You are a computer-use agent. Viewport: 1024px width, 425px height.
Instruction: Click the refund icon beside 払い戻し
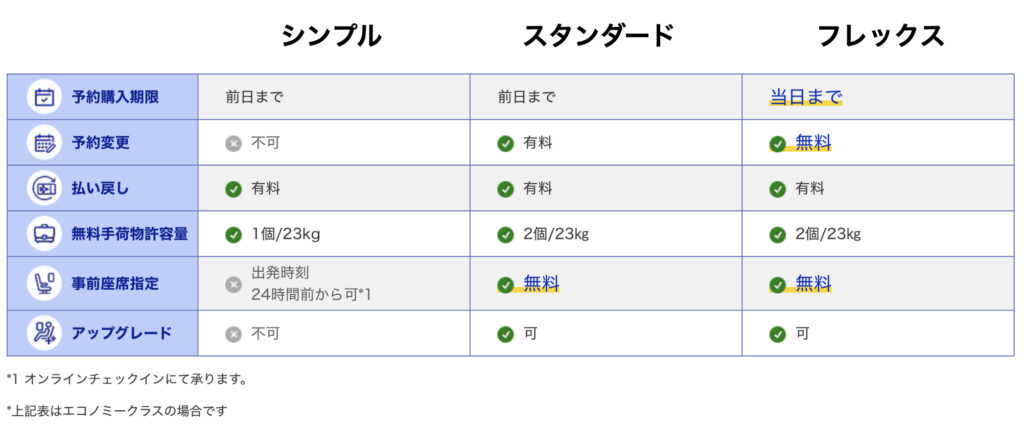pos(44,189)
